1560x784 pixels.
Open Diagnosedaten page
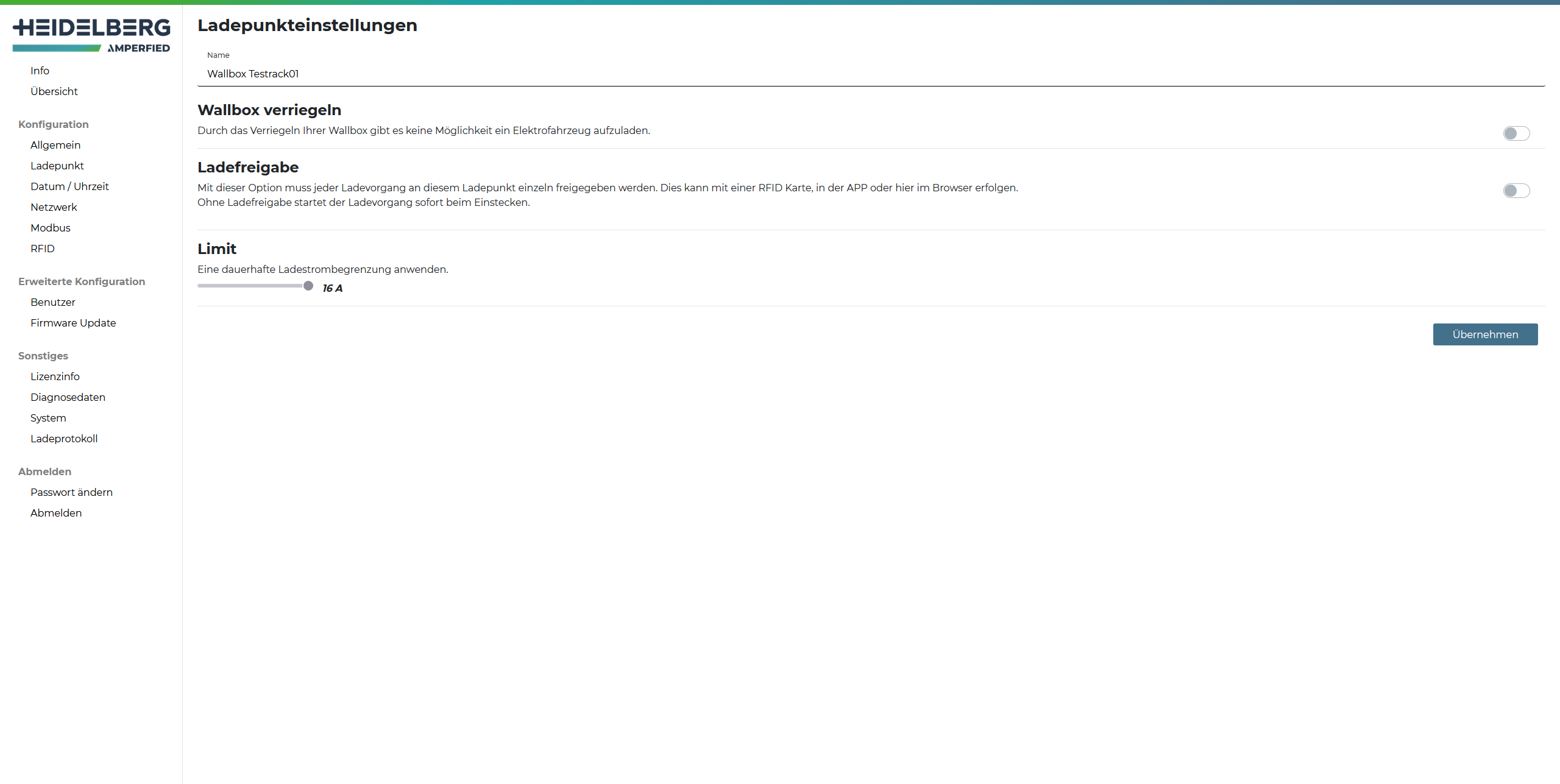point(68,397)
